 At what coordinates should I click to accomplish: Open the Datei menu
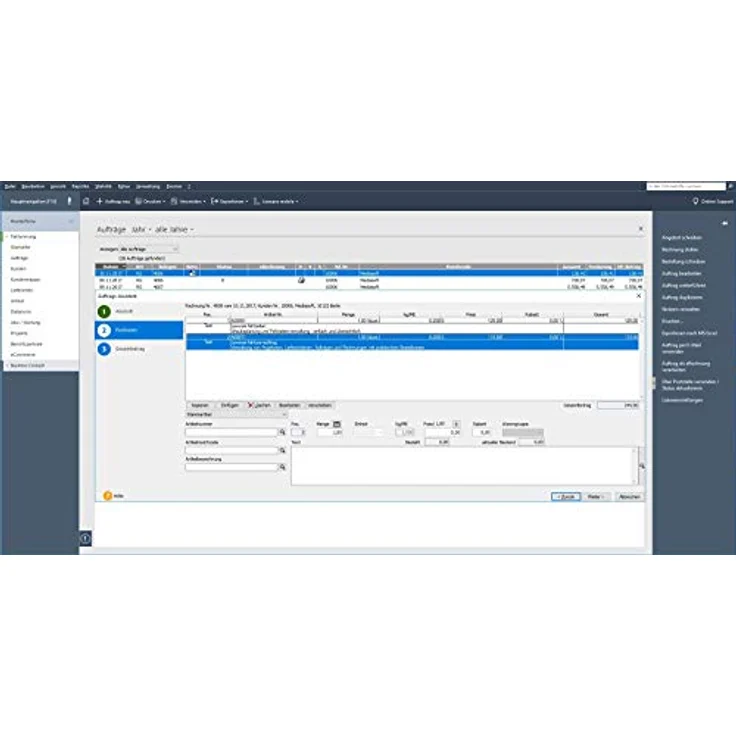pyautogui.click(x=9, y=186)
